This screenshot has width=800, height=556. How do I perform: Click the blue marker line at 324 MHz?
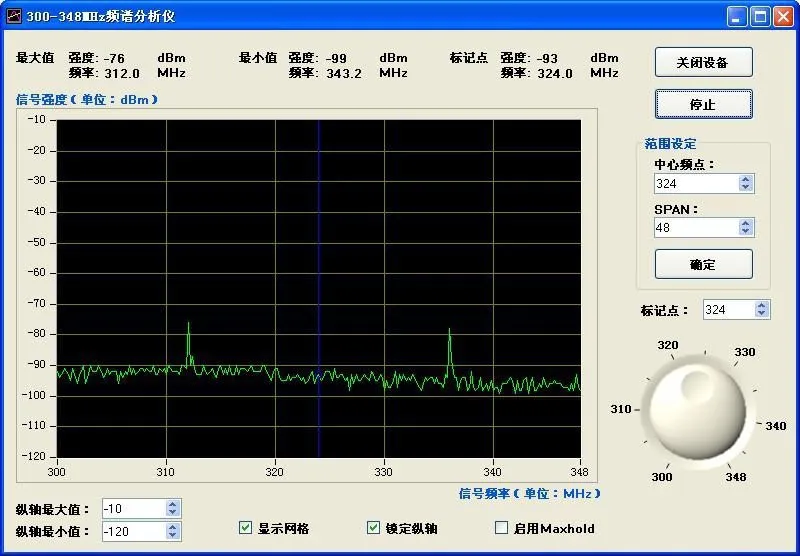(x=318, y=289)
